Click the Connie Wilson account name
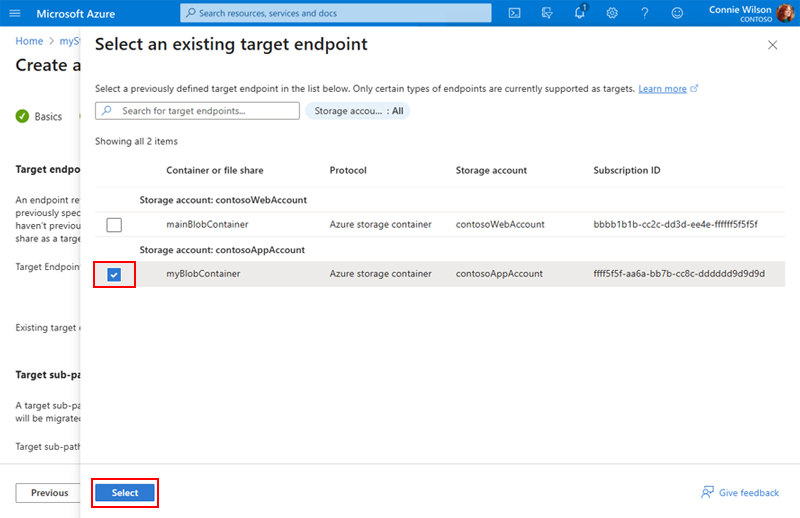Image resolution: width=800 pixels, height=518 pixels. click(740, 10)
